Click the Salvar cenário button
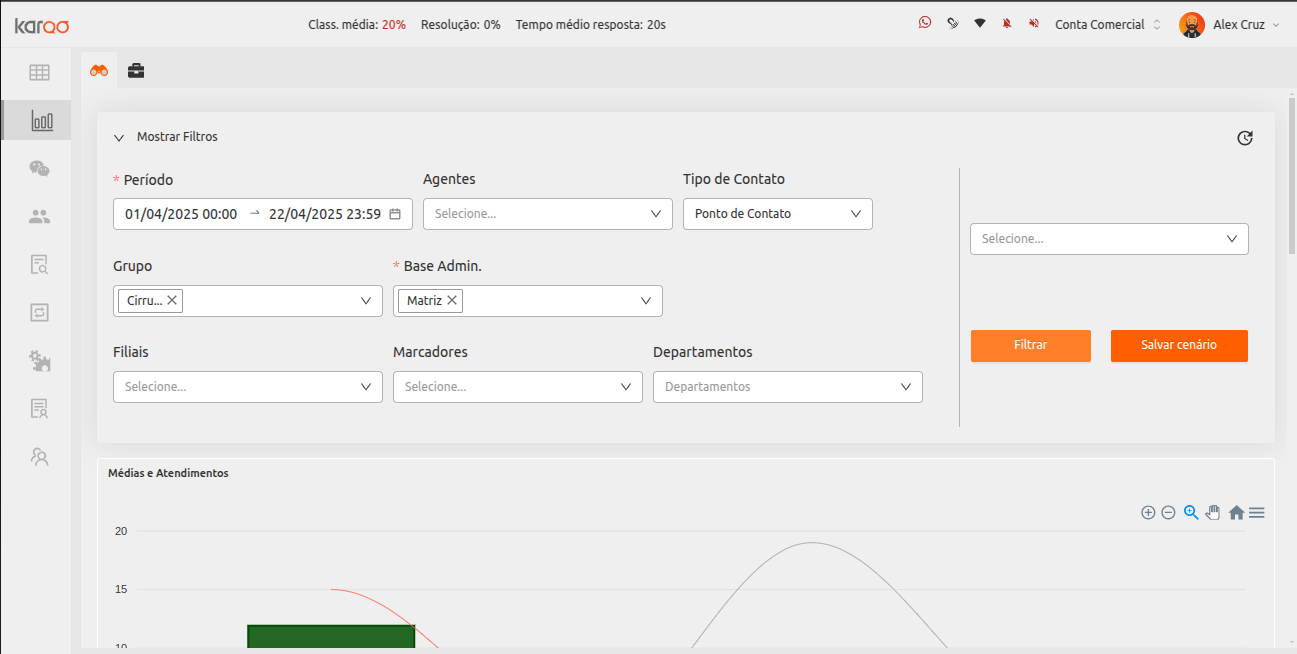1297x654 pixels. tap(1179, 345)
